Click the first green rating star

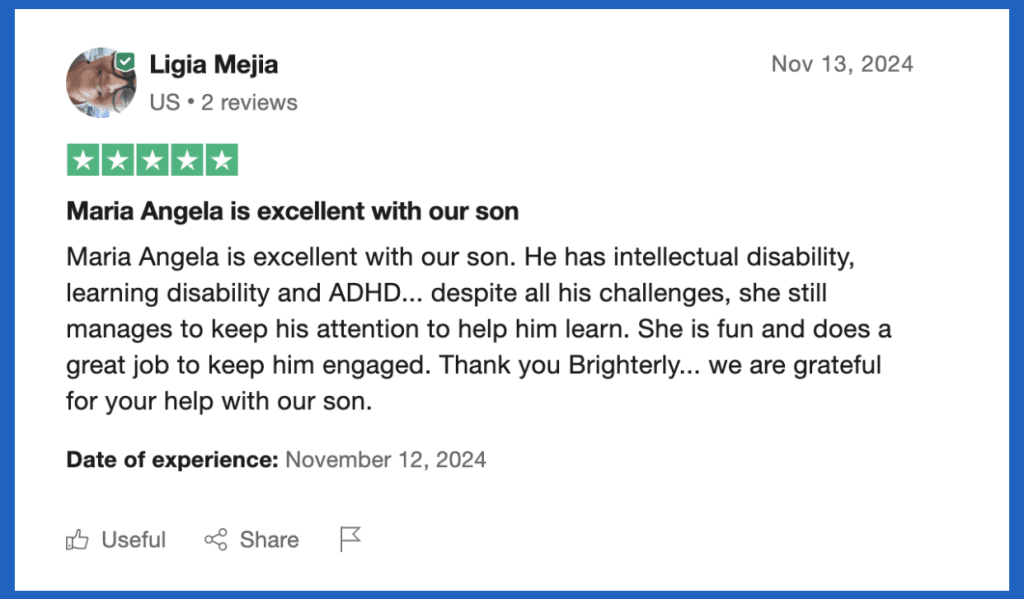[83, 160]
